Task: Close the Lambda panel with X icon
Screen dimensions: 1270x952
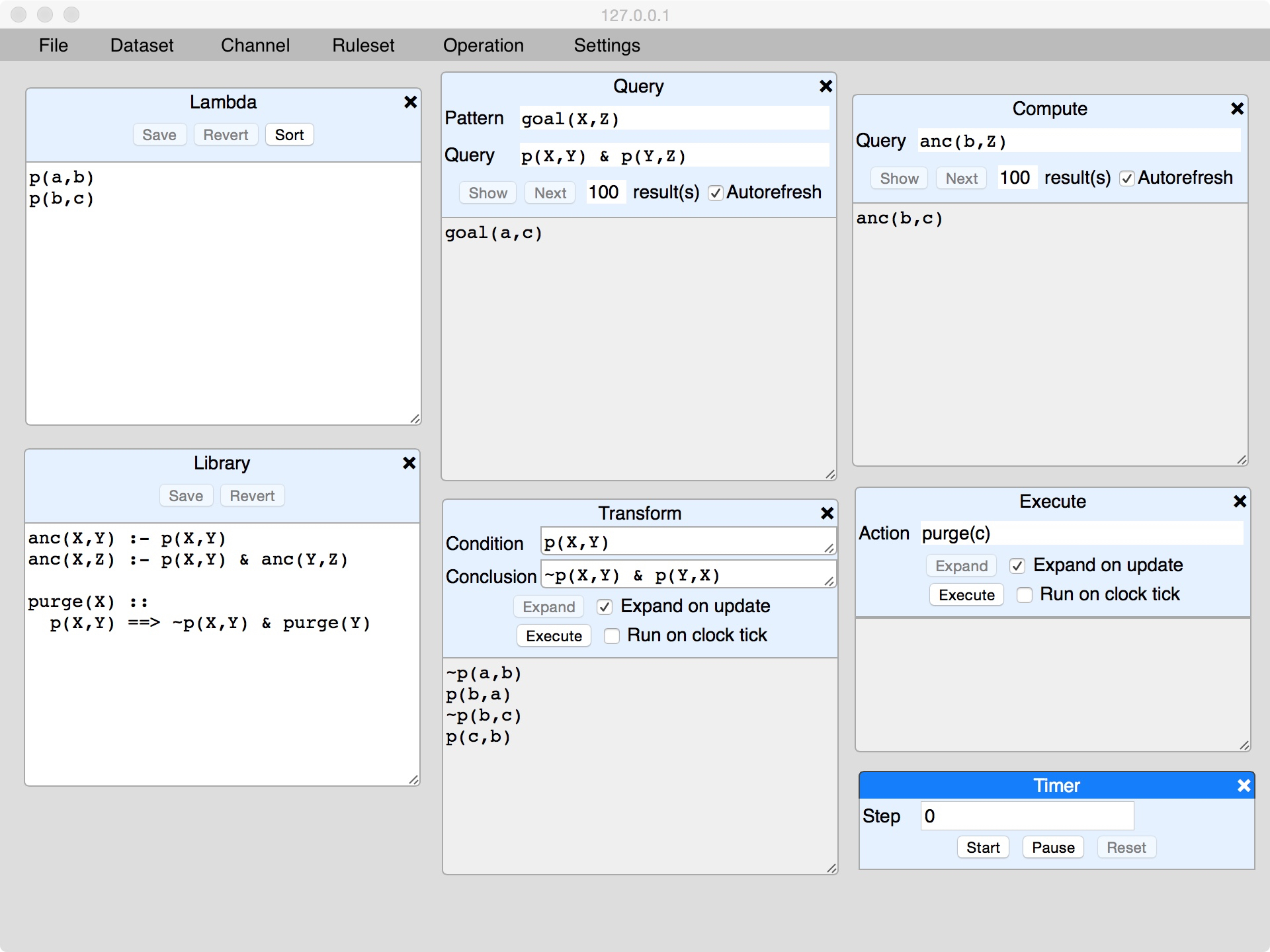Action: [x=410, y=102]
